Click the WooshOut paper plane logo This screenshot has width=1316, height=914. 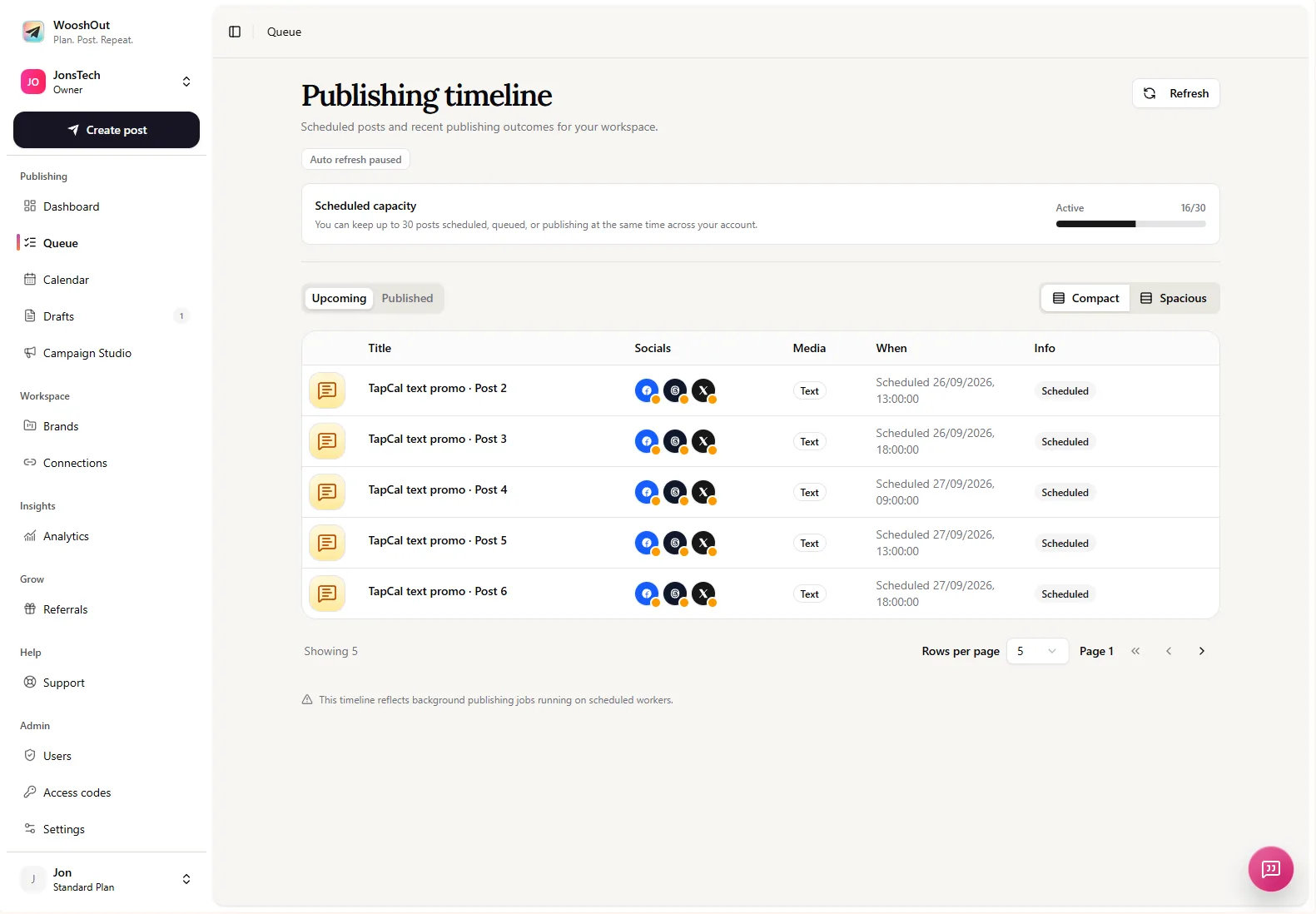click(x=33, y=32)
